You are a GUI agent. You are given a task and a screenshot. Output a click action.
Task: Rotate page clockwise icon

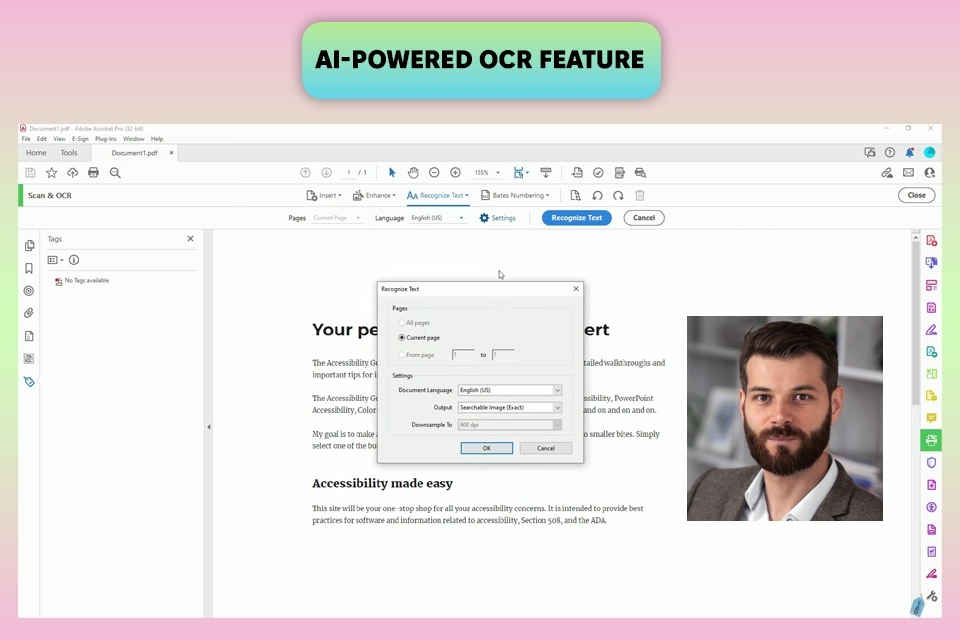point(618,195)
